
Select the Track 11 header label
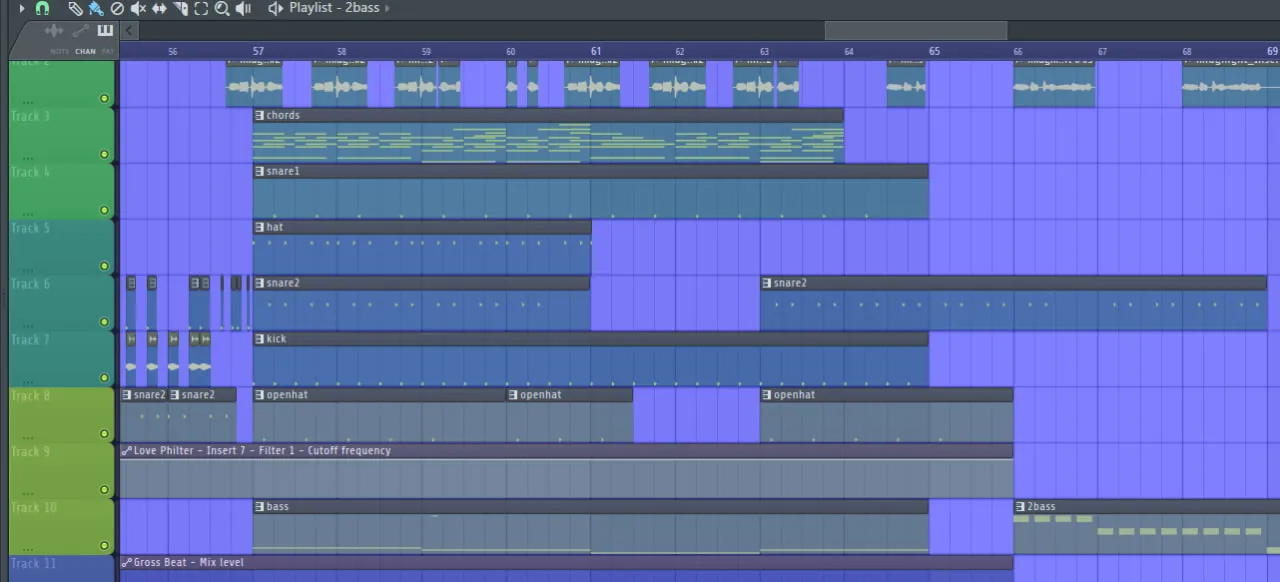pos(33,564)
